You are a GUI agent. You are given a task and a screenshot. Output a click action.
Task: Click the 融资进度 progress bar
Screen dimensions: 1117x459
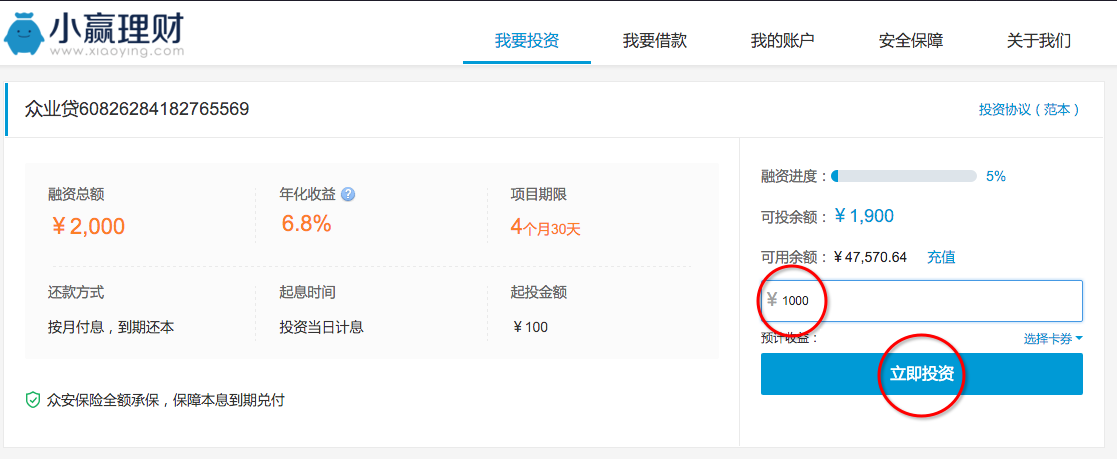(x=903, y=176)
